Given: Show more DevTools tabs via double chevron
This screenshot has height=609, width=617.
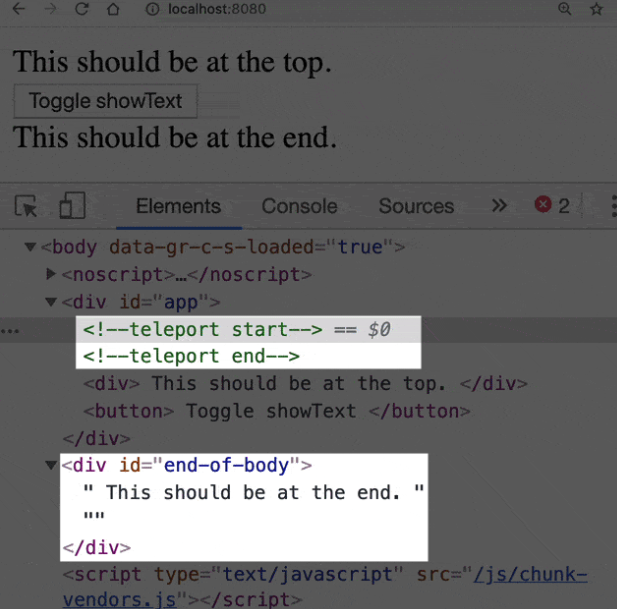Looking at the screenshot, I should [x=499, y=205].
